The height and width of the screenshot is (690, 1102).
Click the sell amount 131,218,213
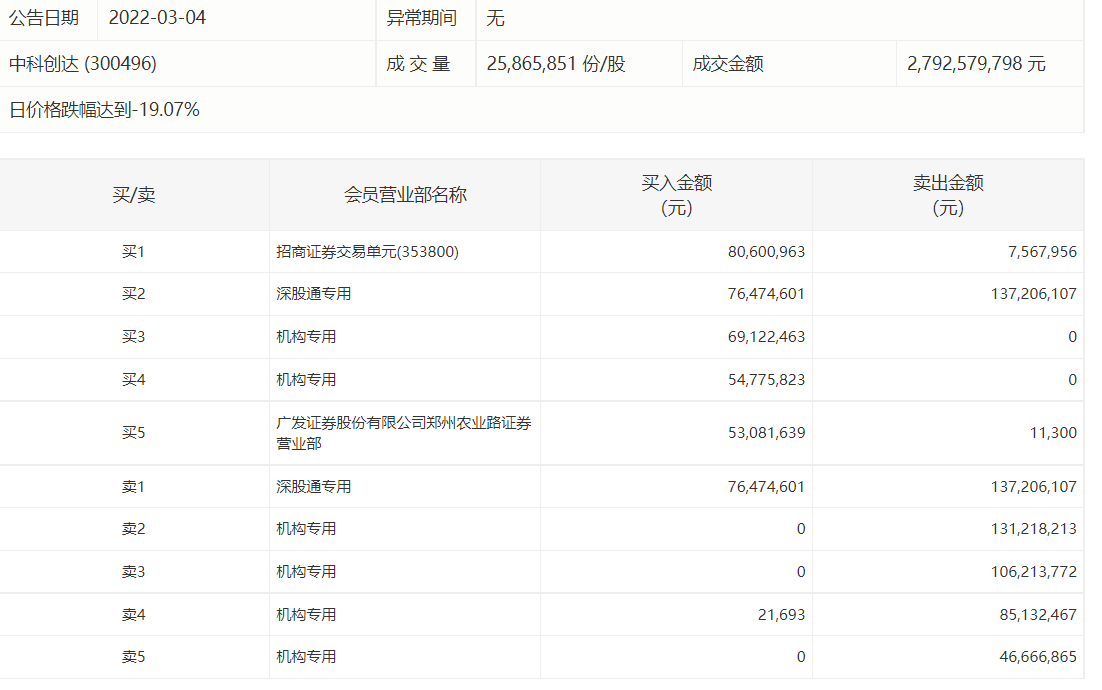1031,529
